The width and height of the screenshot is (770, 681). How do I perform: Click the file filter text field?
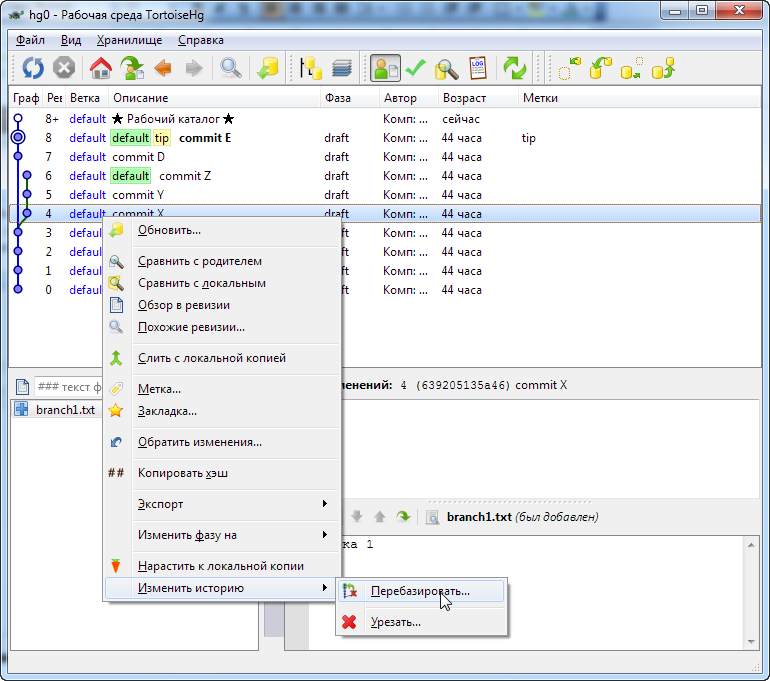(x=68, y=387)
